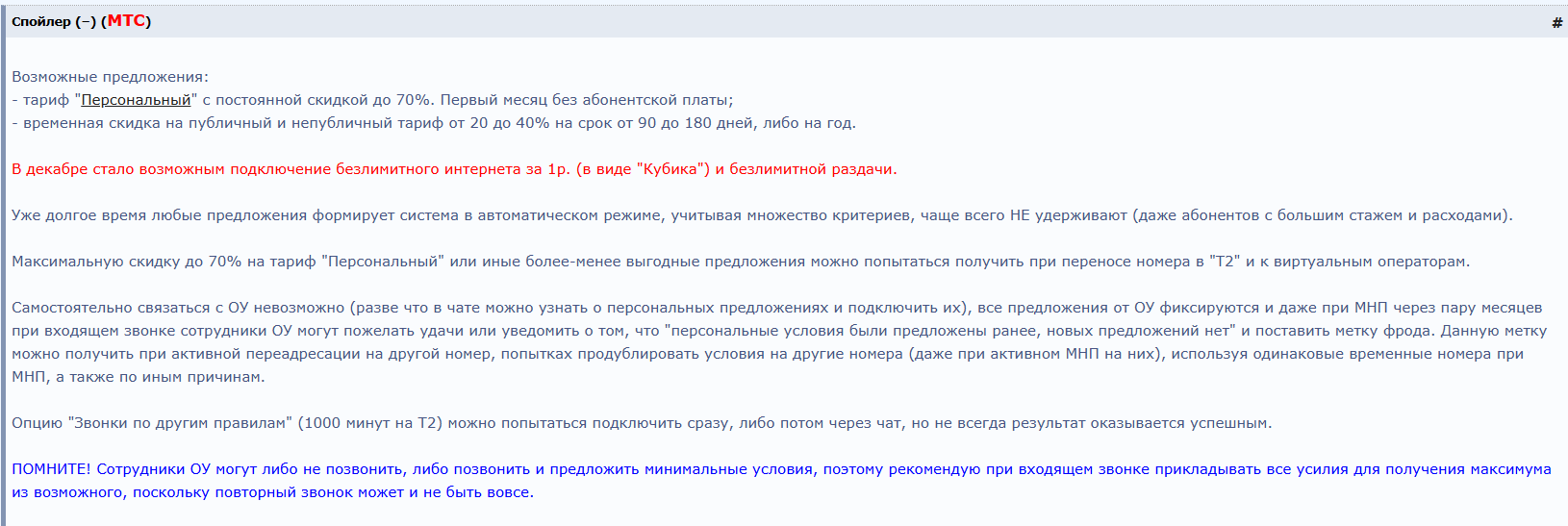The image size is (1568, 526).
Task: Click the text "Первый месяц без абонентской платы"
Action: click(586, 100)
